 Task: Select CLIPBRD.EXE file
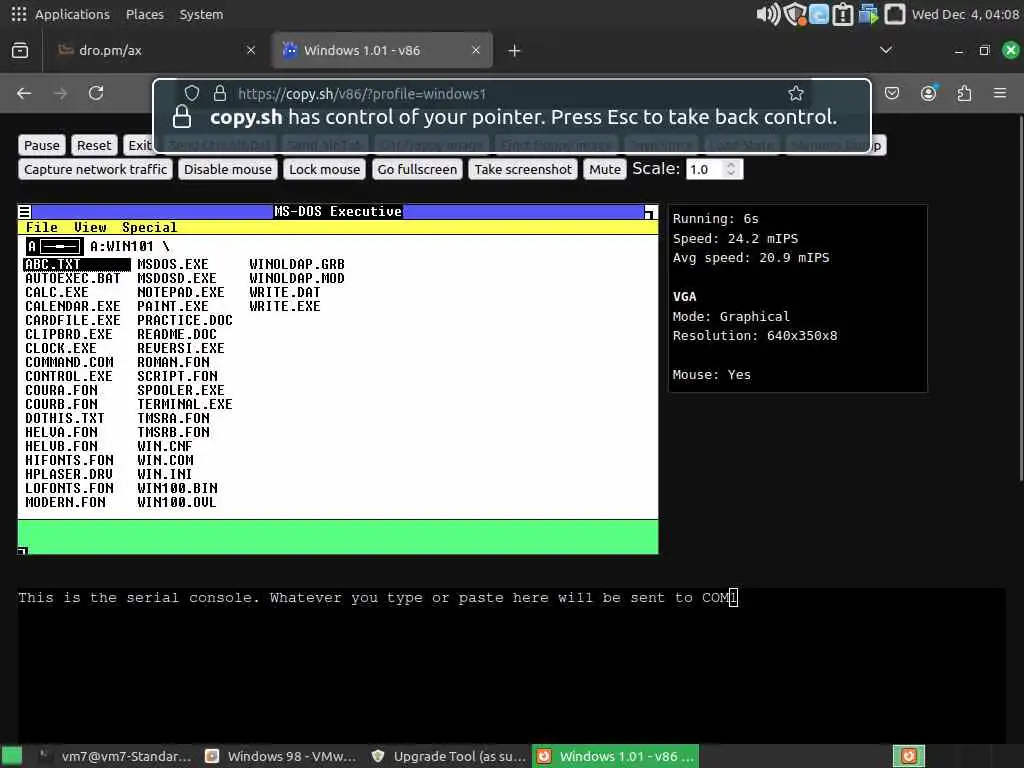[69, 334]
